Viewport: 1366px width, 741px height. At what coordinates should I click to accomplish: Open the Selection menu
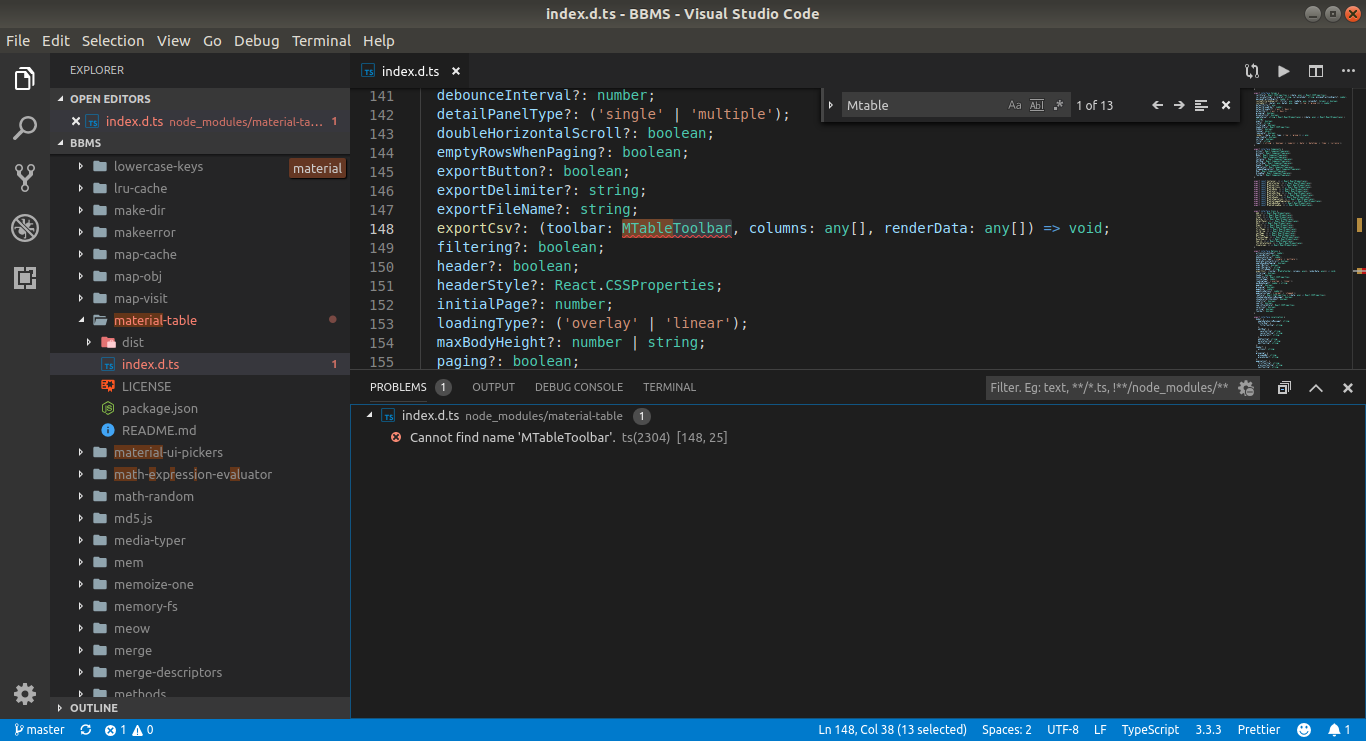113,41
